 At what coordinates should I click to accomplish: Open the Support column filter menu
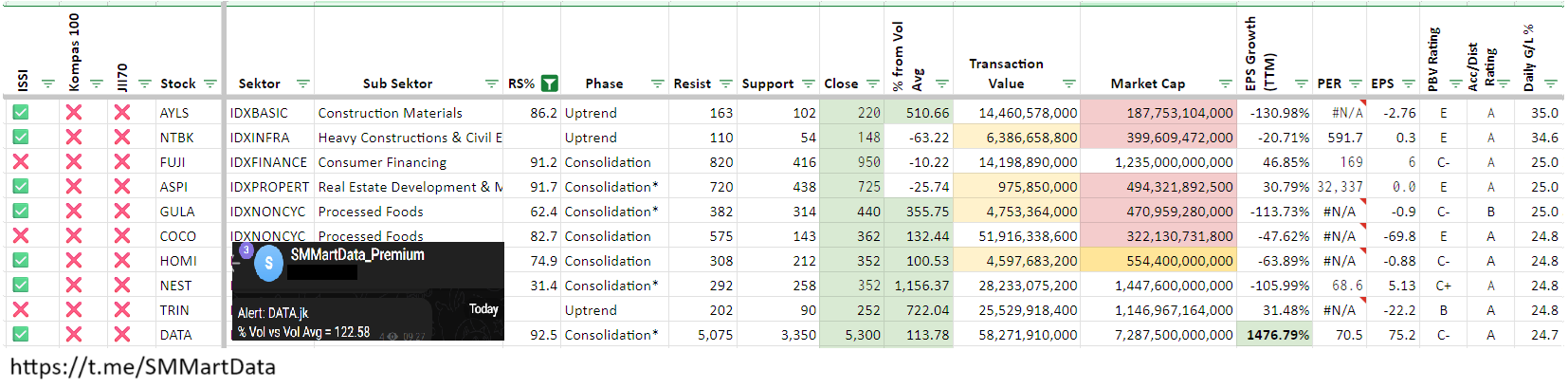(808, 84)
